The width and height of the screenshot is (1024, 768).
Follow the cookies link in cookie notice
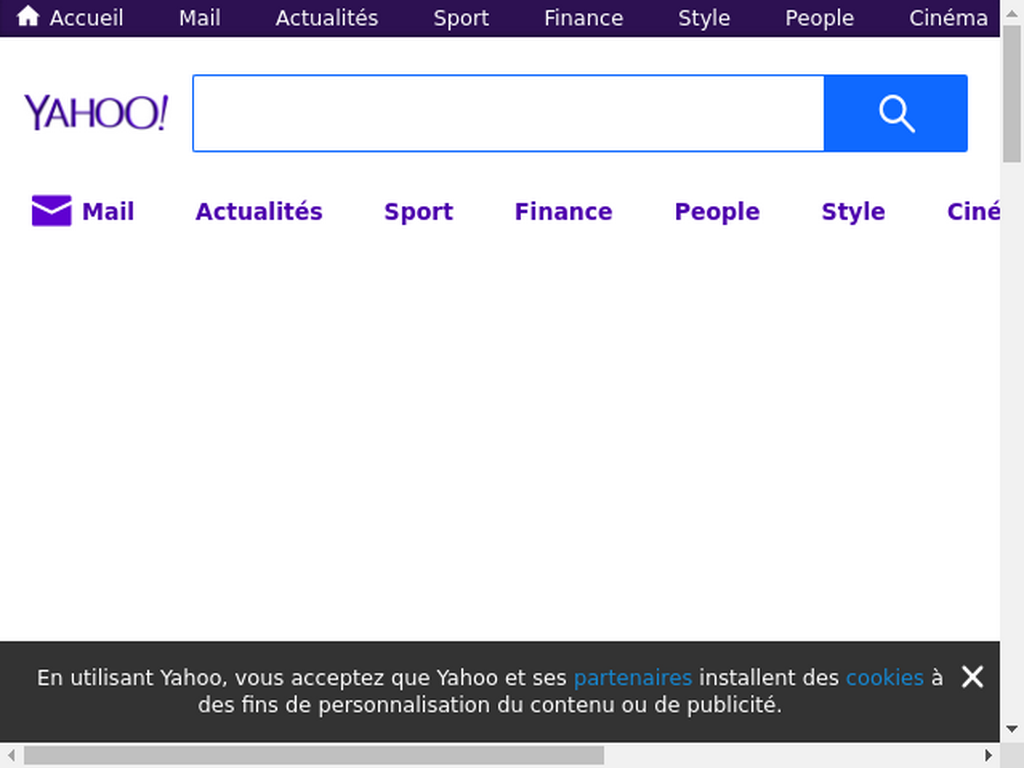(x=885, y=678)
